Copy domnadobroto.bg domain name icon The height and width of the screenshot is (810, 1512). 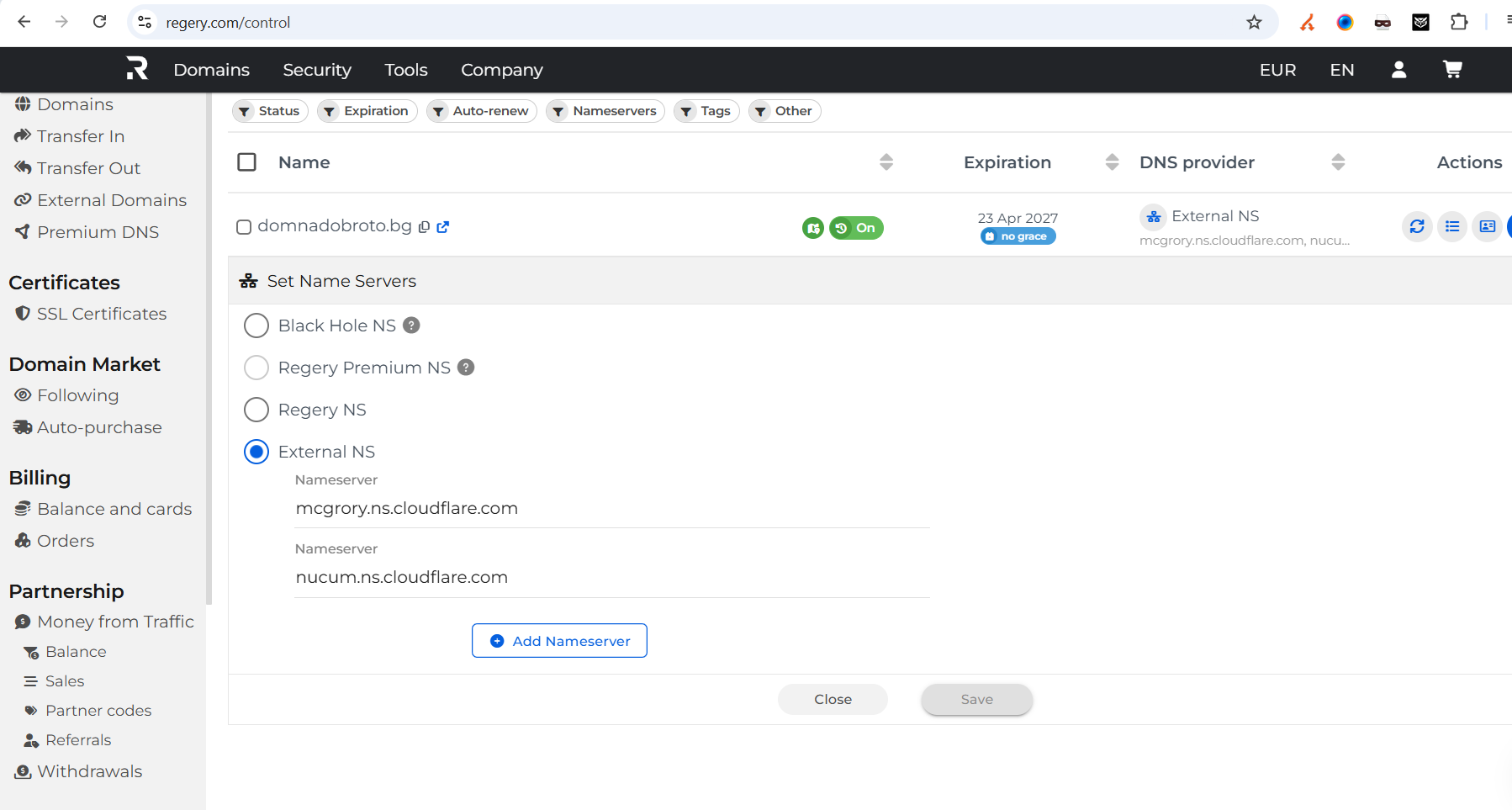pos(425,227)
